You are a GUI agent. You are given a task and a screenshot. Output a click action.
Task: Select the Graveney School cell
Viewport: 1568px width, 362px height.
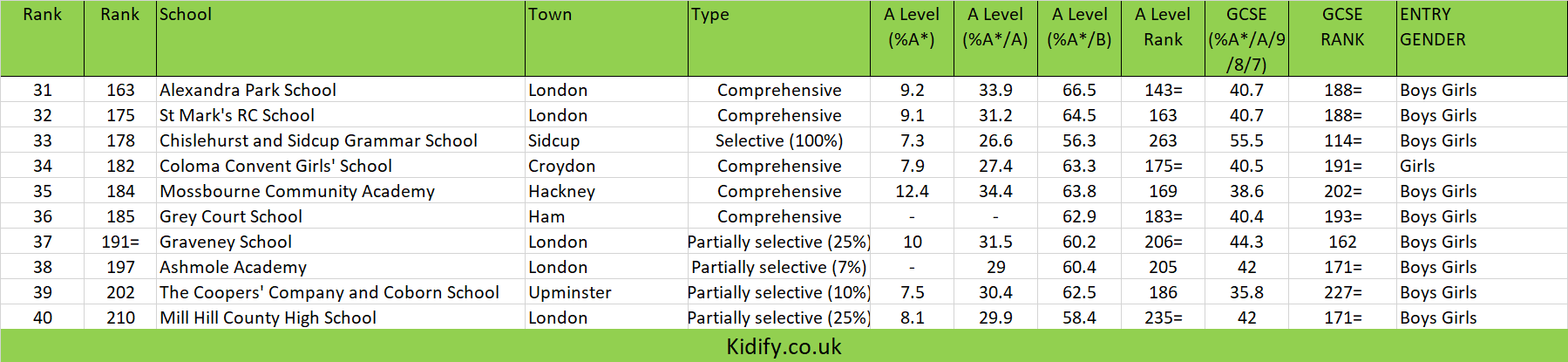click(x=341, y=242)
